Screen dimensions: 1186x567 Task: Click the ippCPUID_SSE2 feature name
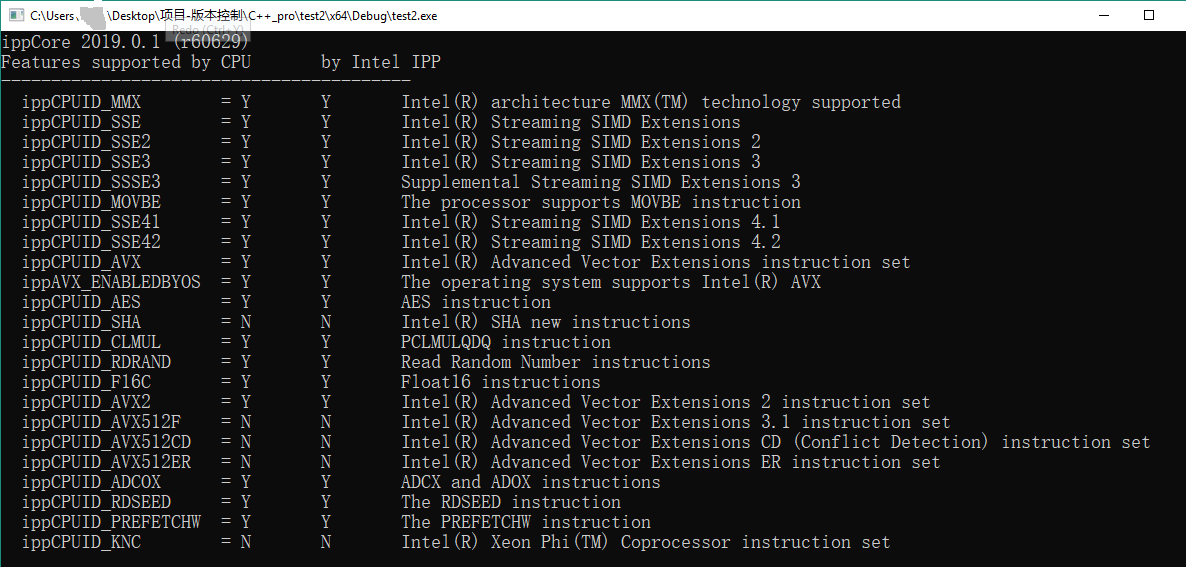pyautogui.click(x=86, y=142)
